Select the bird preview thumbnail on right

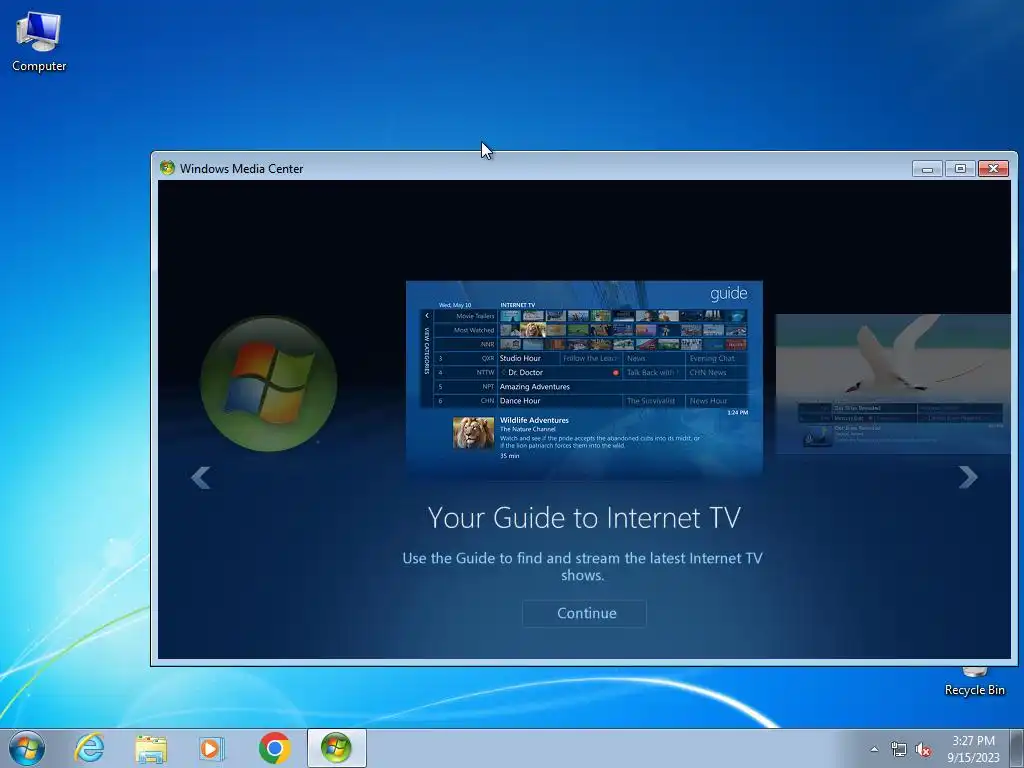[x=893, y=383]
